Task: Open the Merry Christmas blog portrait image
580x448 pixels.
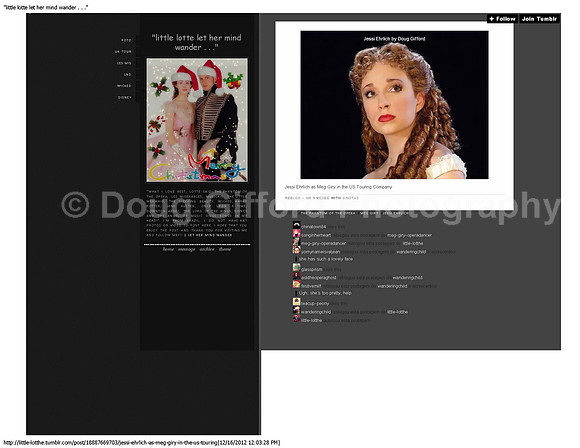Action: (x=197, y=120)
